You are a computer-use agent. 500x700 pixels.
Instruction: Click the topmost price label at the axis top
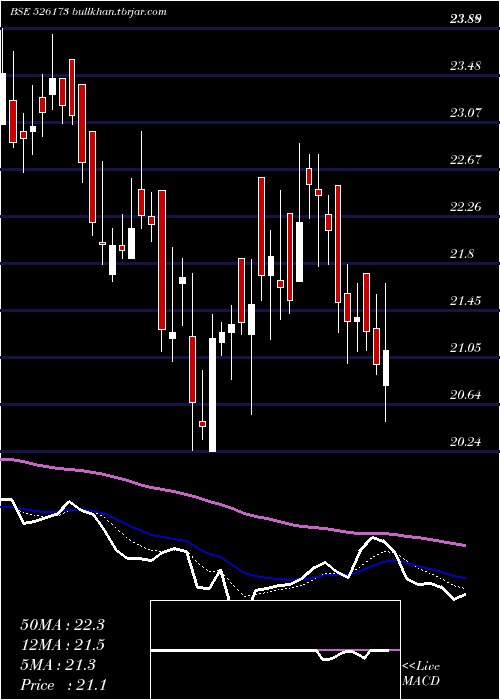click(465, 19)
